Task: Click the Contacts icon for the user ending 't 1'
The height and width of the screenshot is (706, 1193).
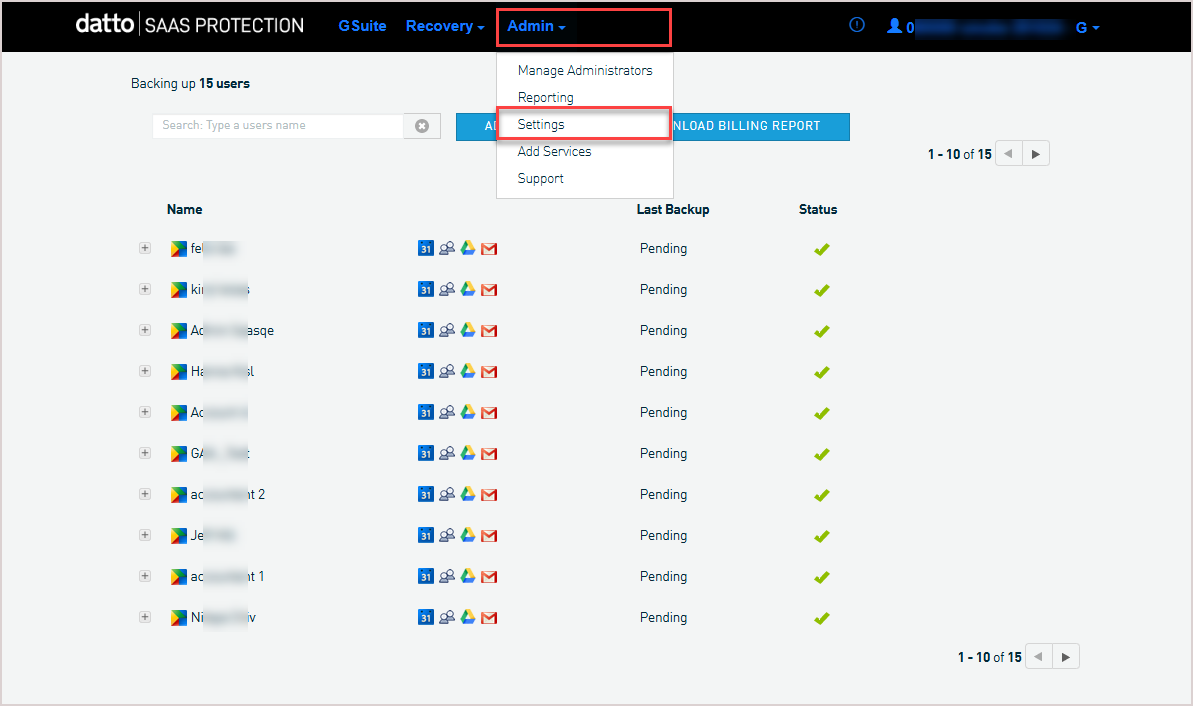Action: [x=447, y=577]
